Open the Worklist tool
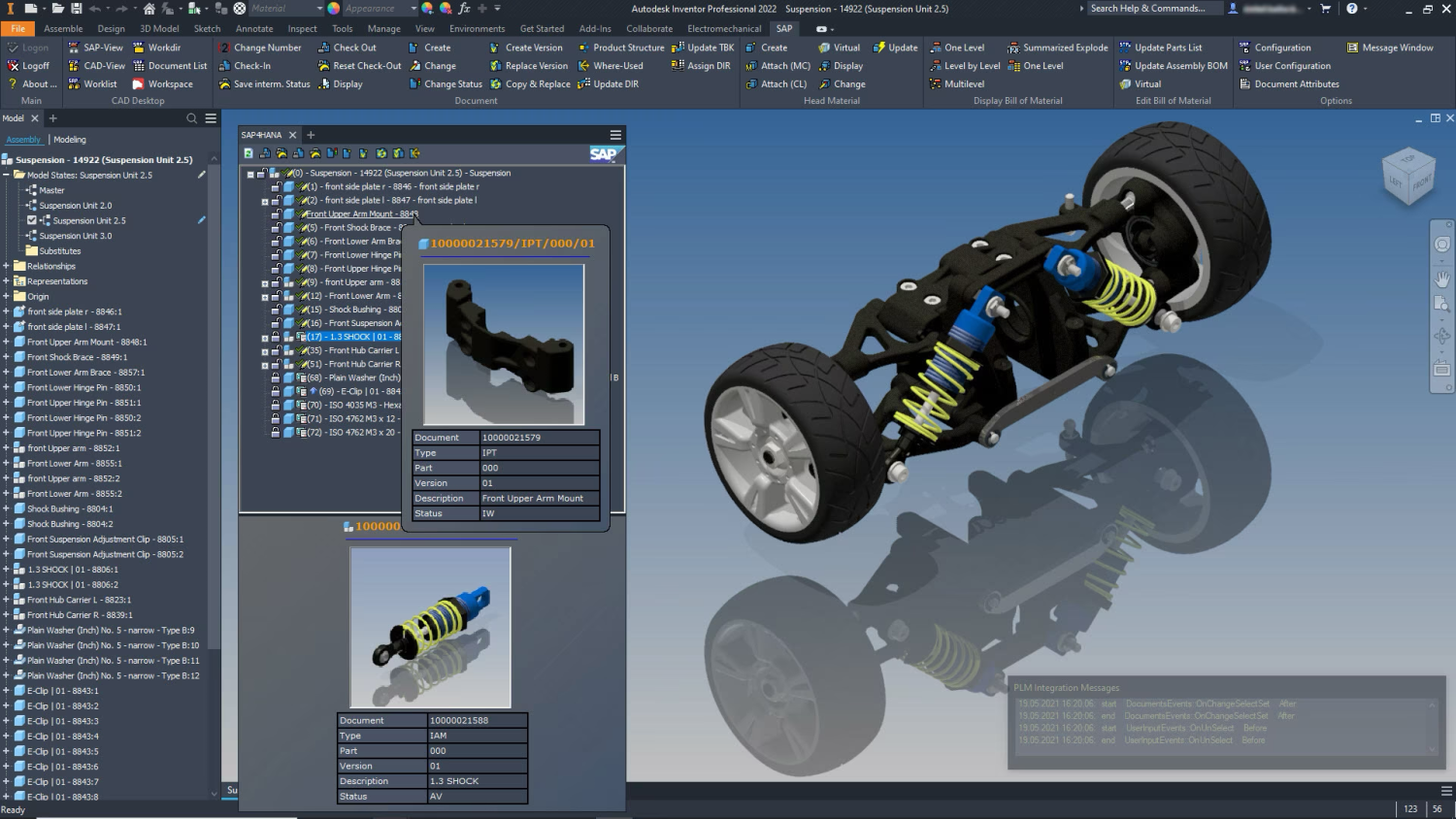Image resolution: width=1456 pixels, height=819 pixels. point(92,84)
